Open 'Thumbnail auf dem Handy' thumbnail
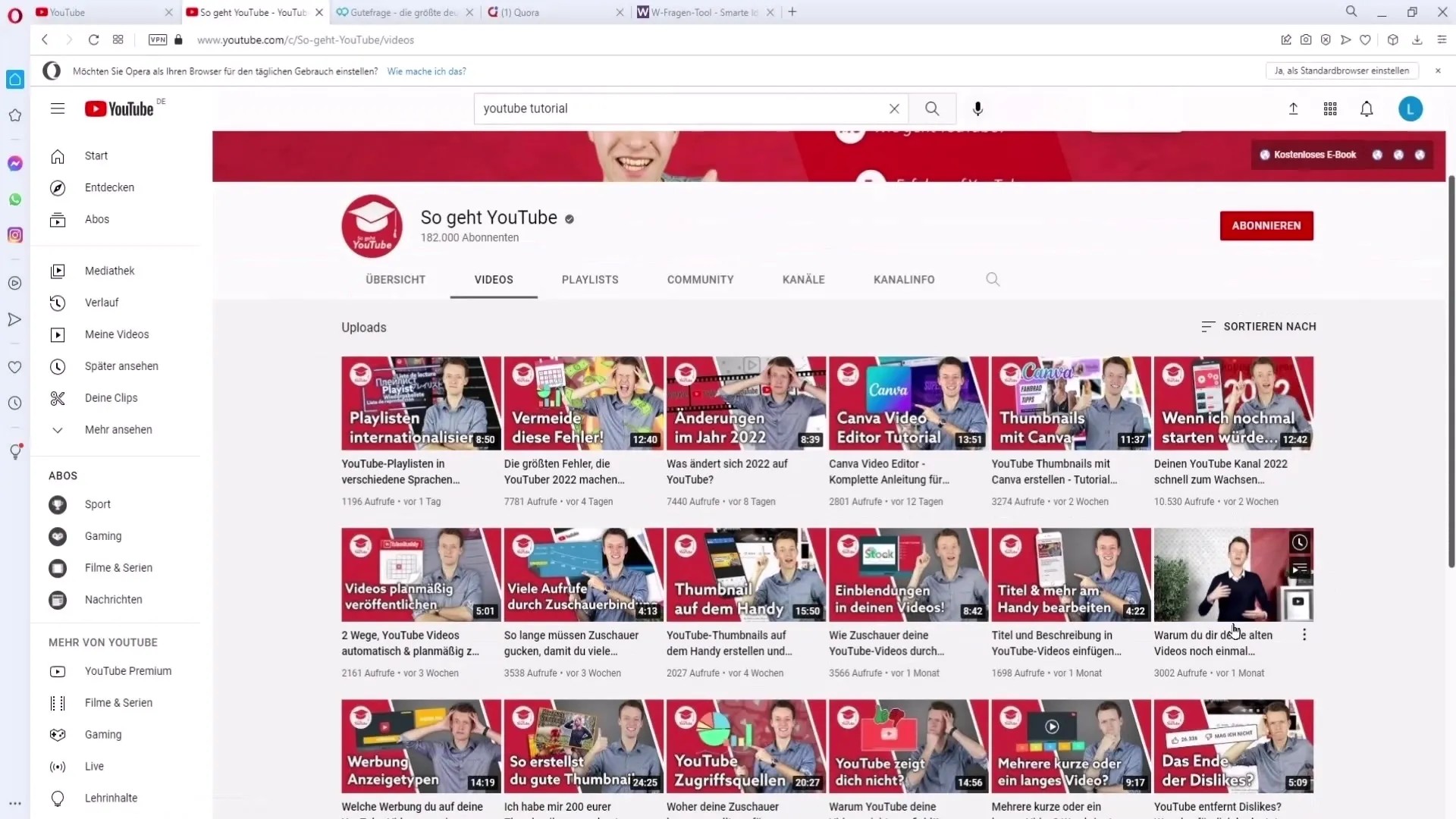The width and height of the screenshot is (1456, 819). (746, 574)
